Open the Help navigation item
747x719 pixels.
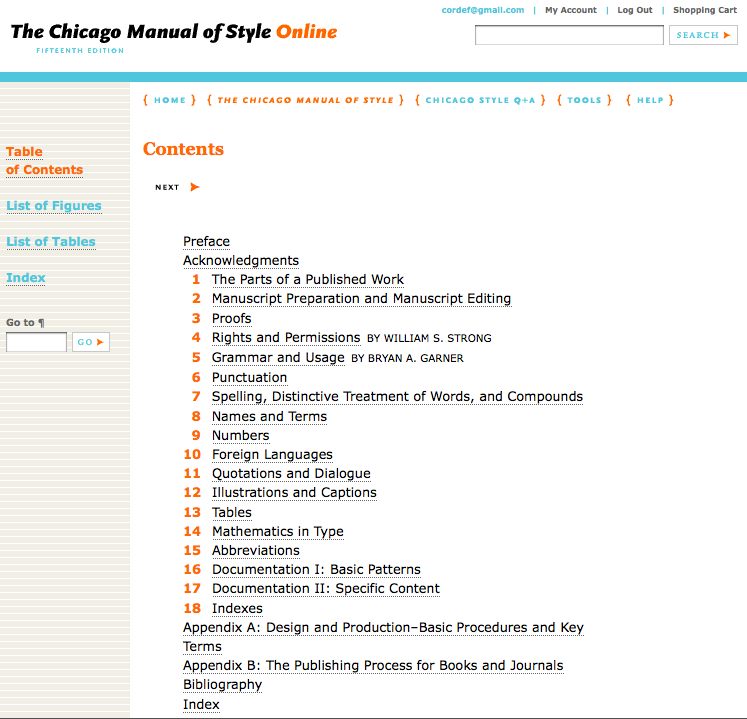tap(650, 100)
